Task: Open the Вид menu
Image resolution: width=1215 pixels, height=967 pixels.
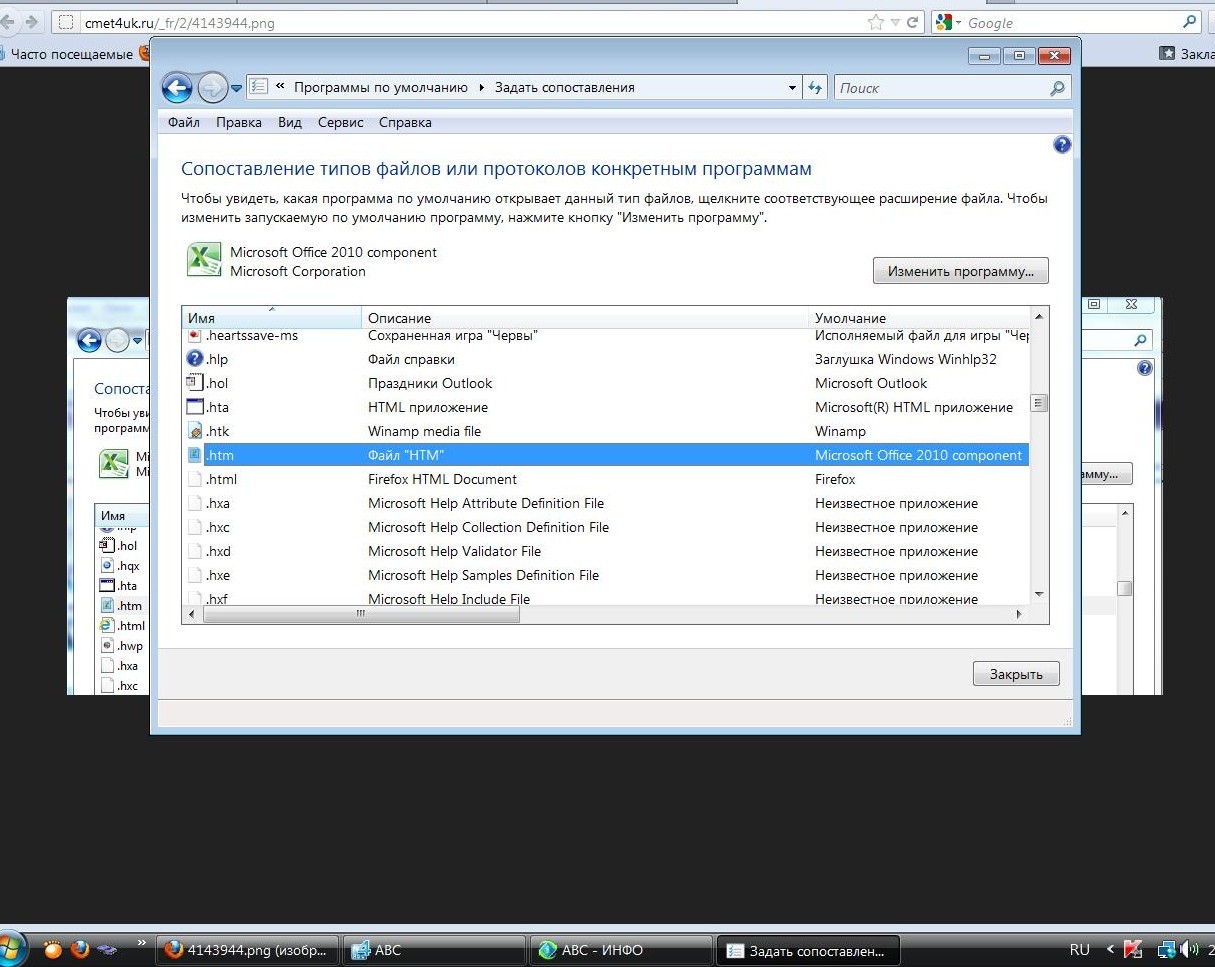Action: [290, 122]
